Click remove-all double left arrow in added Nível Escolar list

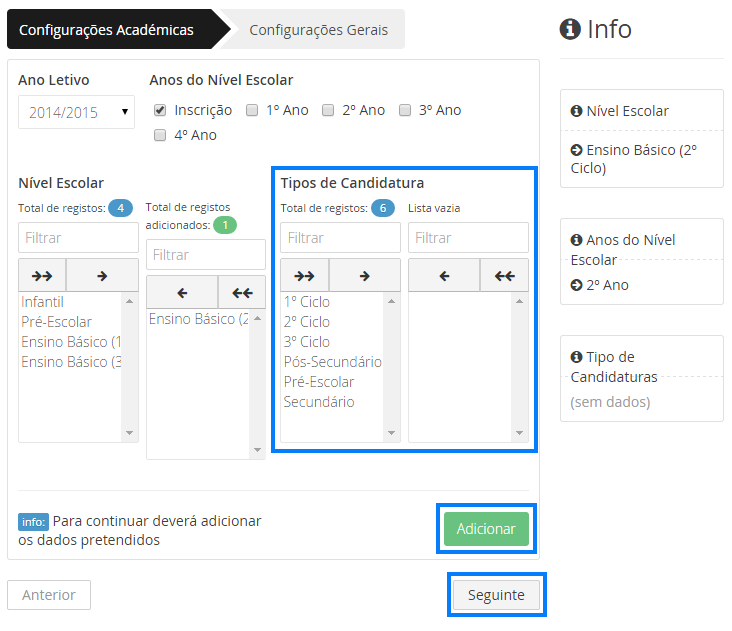point(242,292)
